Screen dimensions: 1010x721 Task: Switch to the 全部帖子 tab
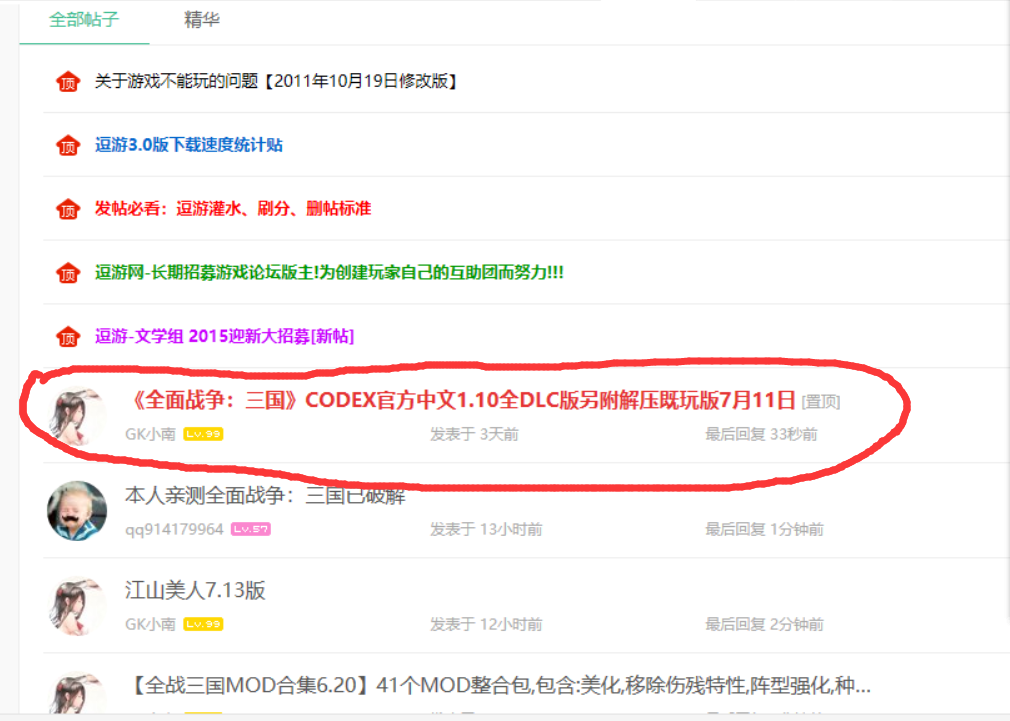(x=84, y=19)
